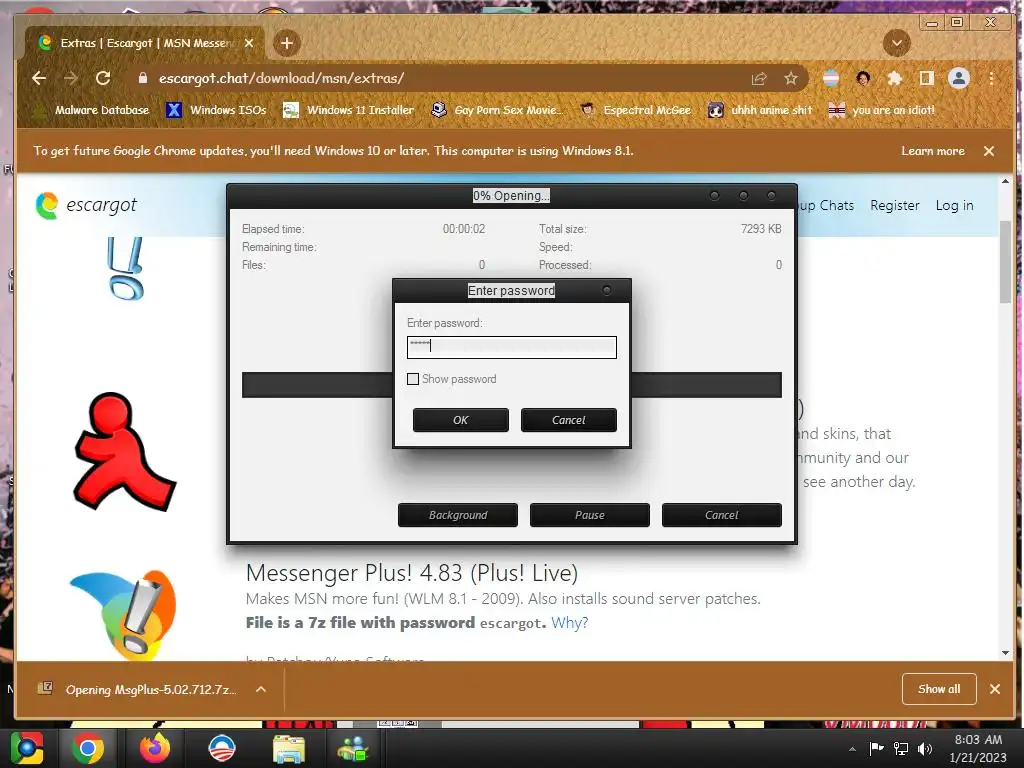This screenshot has height=768, width=1024.
Task: Open the Windows ISOs bookmark
Action: point(216,110)
